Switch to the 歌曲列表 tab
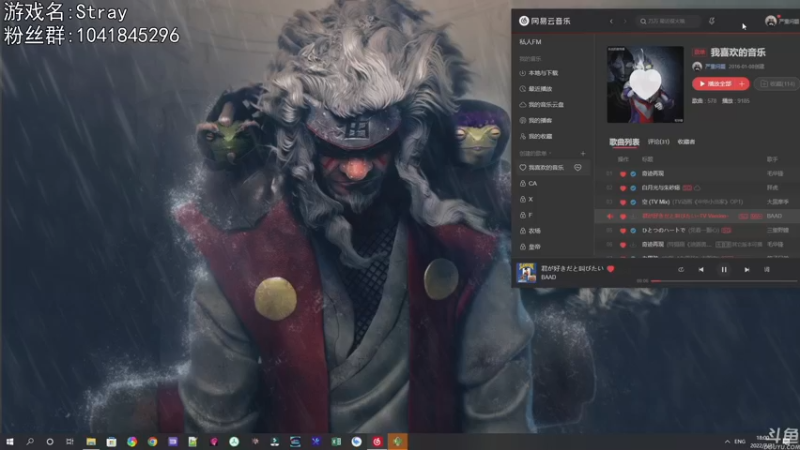This screenshot has width=800, height=450. coord(624,142)
